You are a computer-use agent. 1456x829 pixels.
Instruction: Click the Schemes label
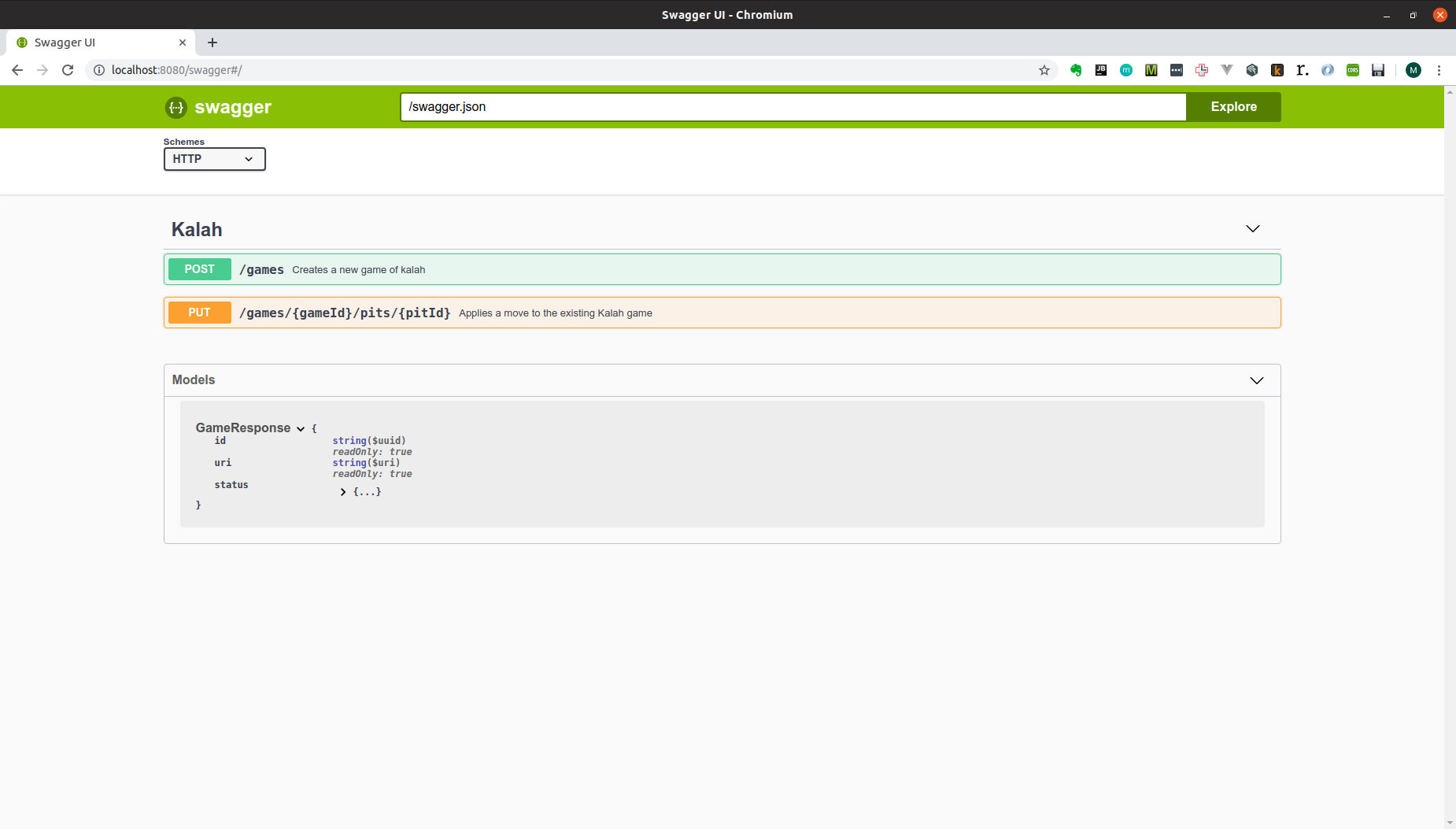click(x=184, y=142)
